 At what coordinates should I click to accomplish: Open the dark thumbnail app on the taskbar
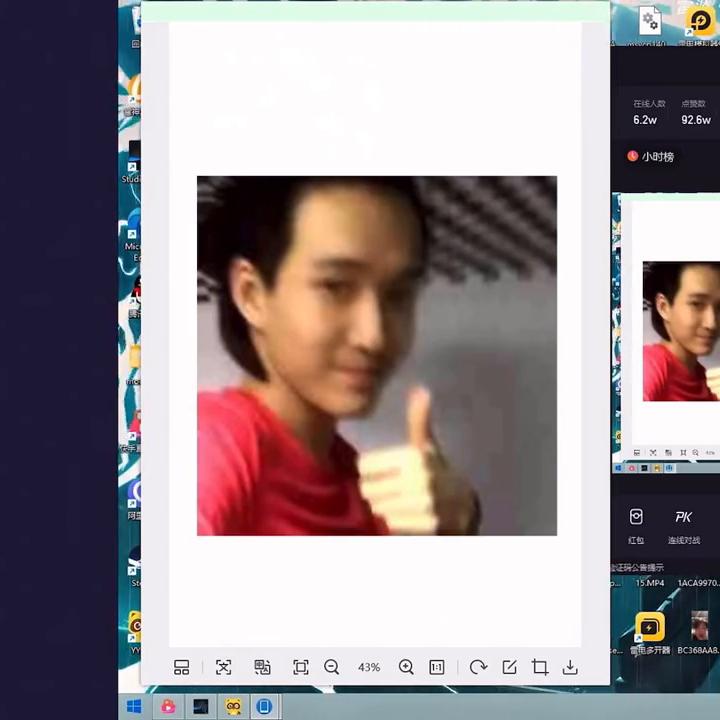tap(201, 706)
